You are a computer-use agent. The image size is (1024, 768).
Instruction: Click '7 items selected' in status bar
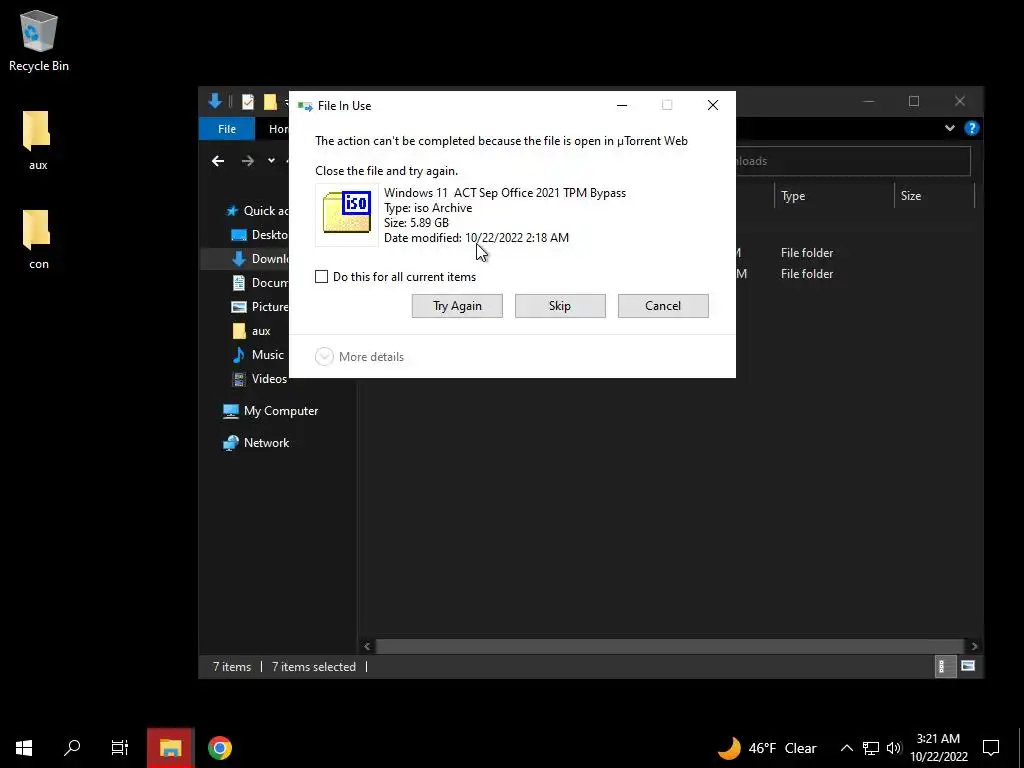coord(314,667)
